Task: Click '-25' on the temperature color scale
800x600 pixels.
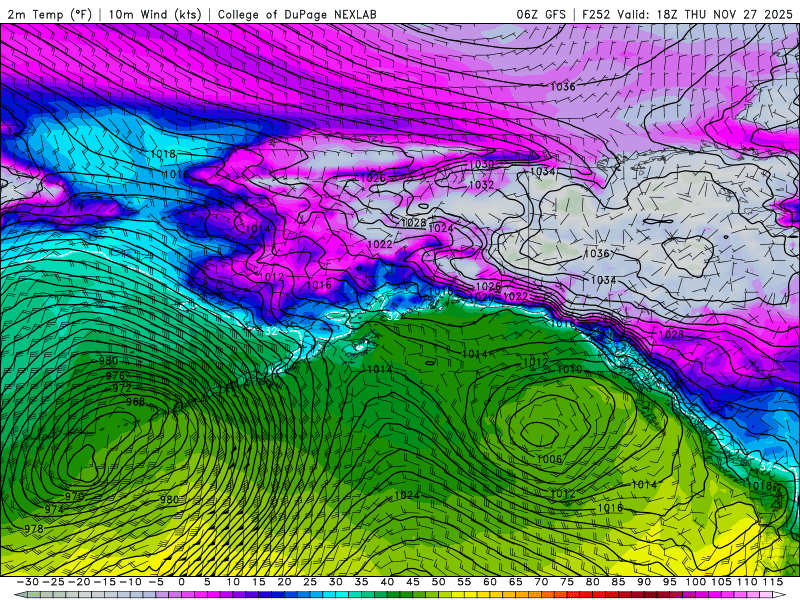Action: pyautogui.click(x=53, y=582)
